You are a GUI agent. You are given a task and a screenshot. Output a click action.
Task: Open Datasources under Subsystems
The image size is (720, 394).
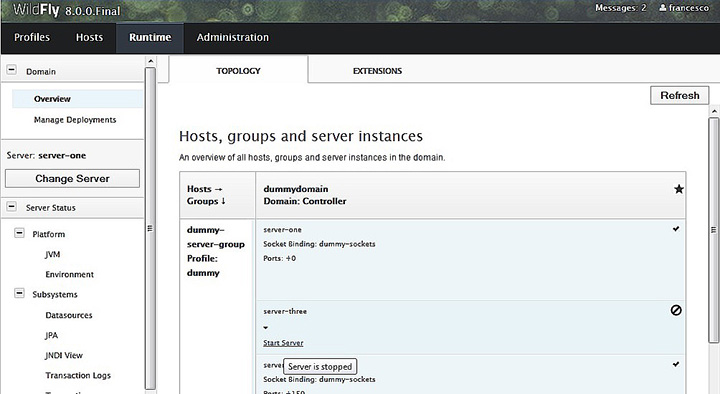69,315
